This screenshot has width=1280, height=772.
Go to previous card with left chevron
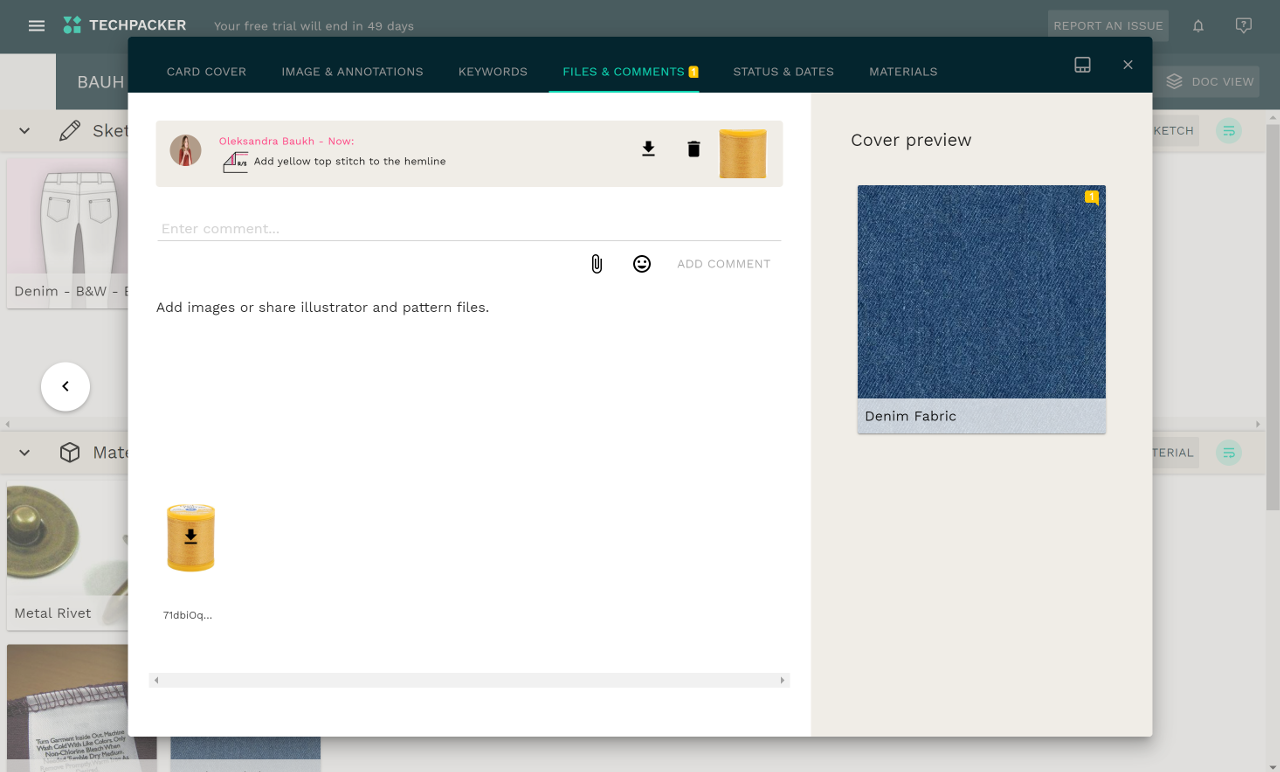tap(66, 386)
